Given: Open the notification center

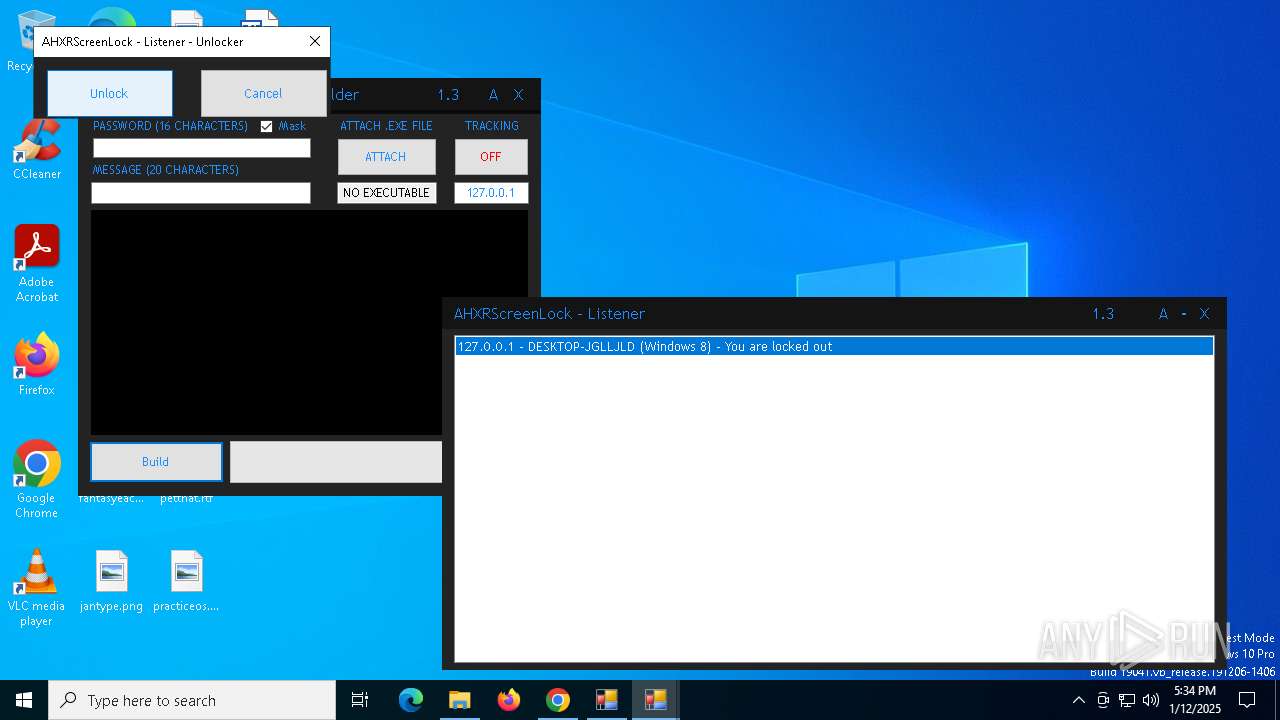Looking at the screenshot, I should [1247, 700].
